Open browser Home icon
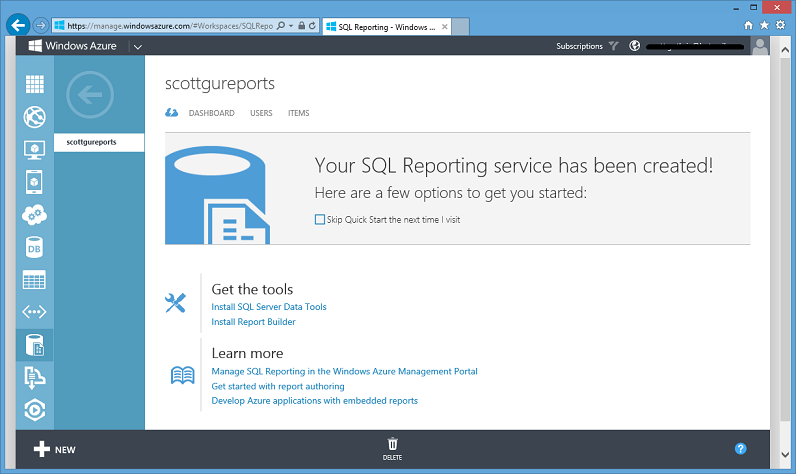The height and width of the screenshot is (474, 796). click(748, 25)
